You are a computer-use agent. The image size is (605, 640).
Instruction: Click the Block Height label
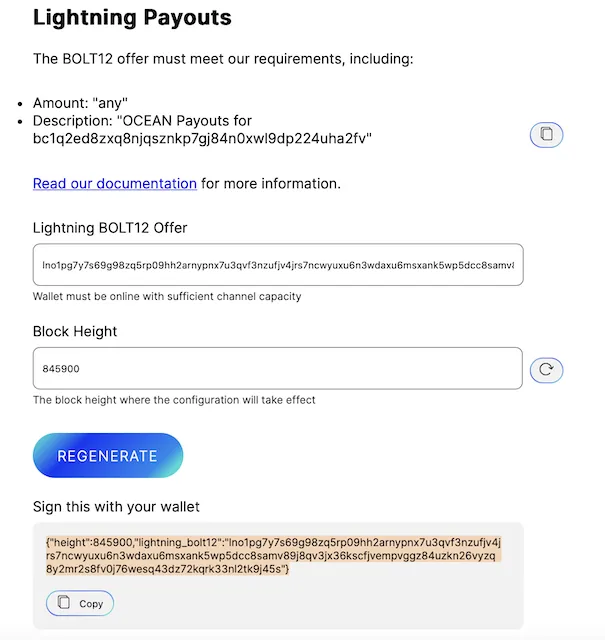pyautogui.click(x=76, y=332)
